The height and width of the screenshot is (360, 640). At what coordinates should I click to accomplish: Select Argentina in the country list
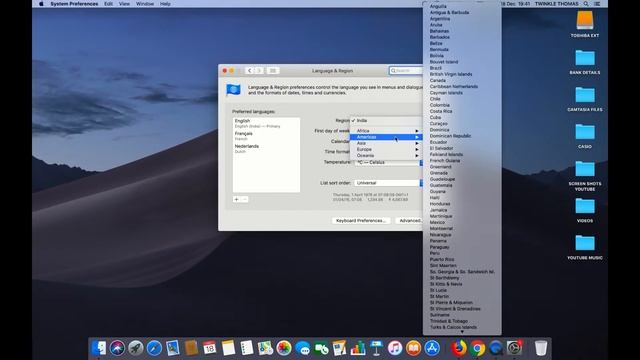462,19
